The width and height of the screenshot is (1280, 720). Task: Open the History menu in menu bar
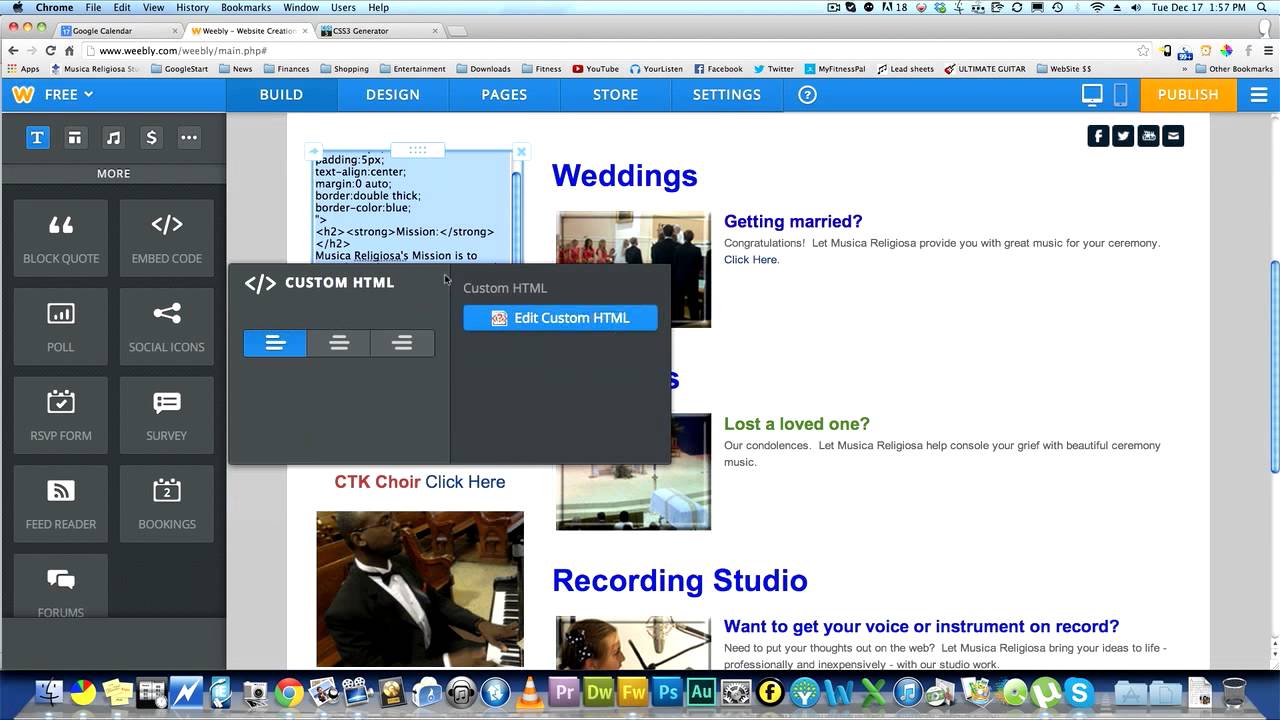click(192, 7)
